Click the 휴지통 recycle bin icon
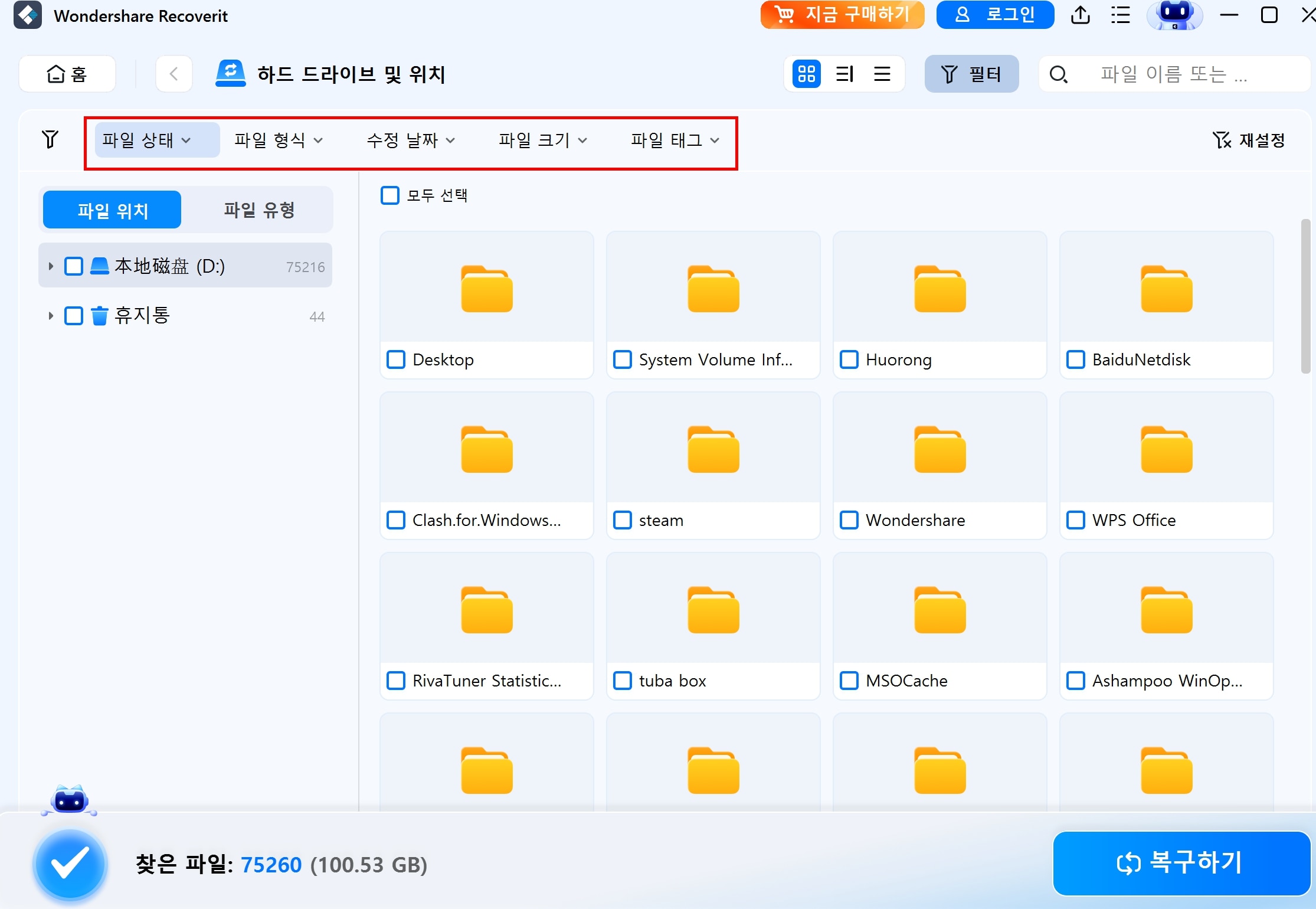This screenshot has height=909, width=1316. tap(99, 316)
